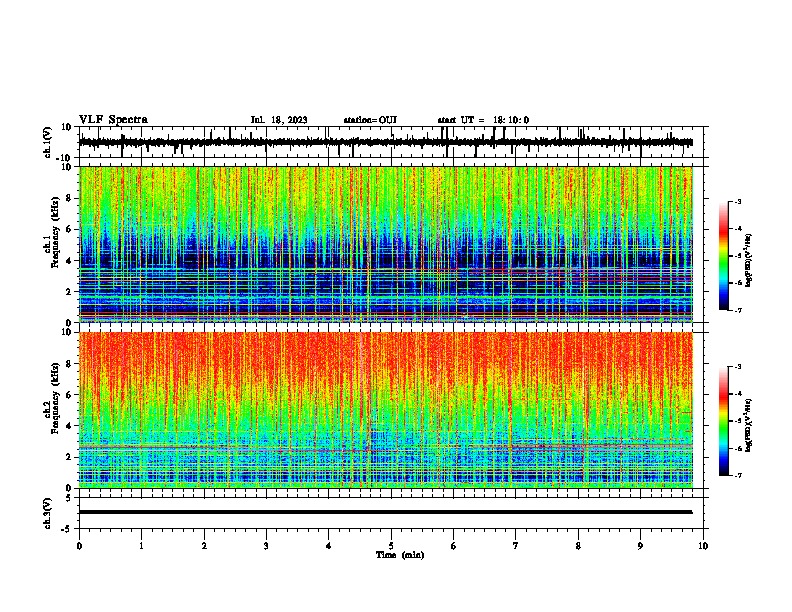Click the ch.2 color bar log(PSD) label
This screenshot has height=612, width=792.
click(x=748, y=425)
